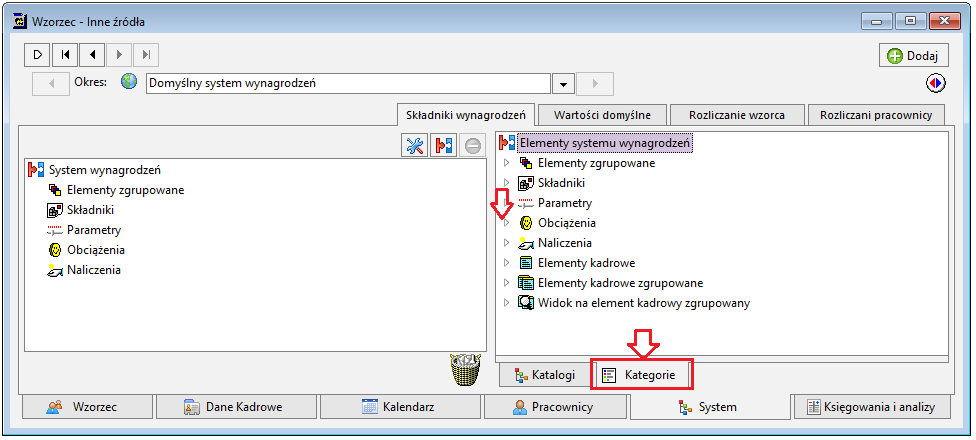Click the Dodaj button
This screenshot has height=440, width=976.
914,55
